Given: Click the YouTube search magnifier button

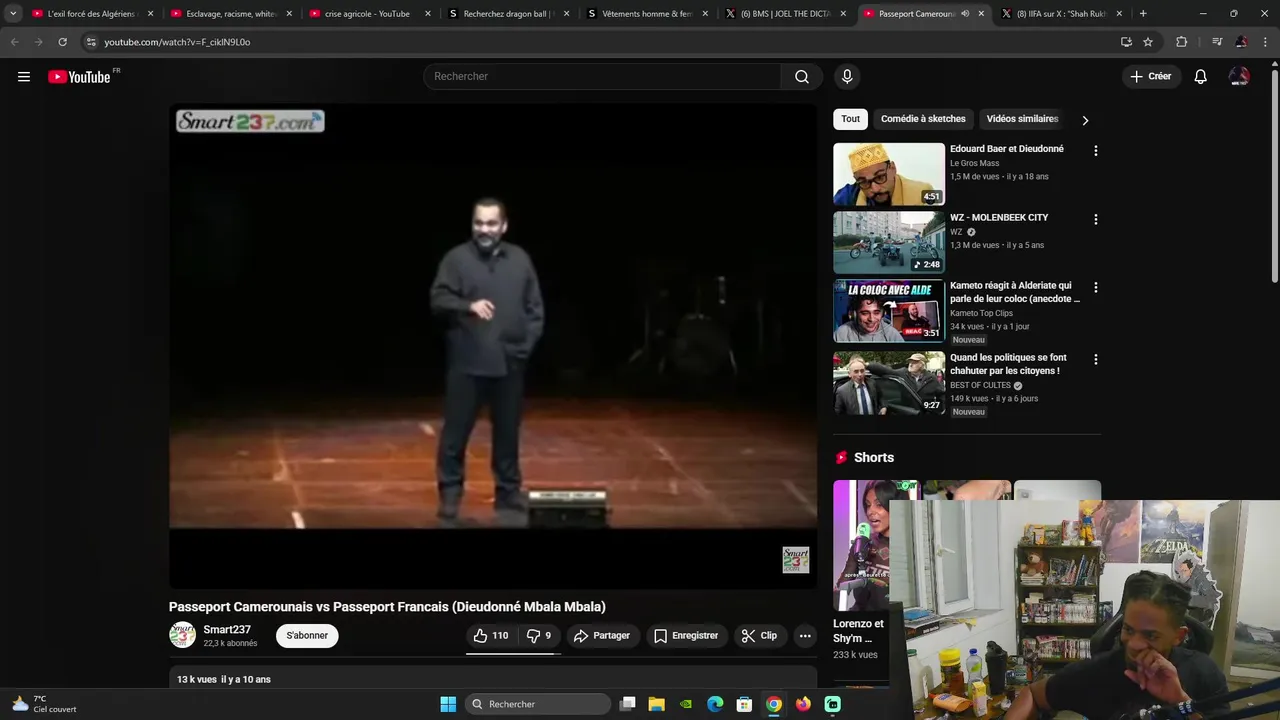Looking at the screenshot, I should pos(802,77).
